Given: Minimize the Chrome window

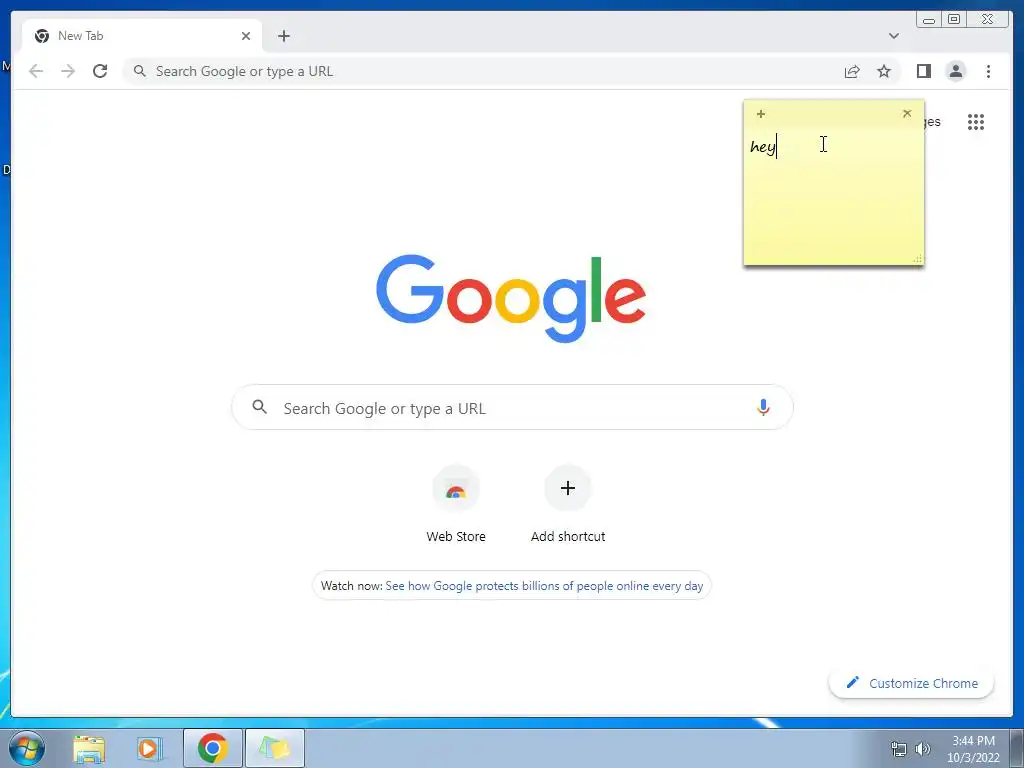Looking at the screenshot, I should 929,20.
